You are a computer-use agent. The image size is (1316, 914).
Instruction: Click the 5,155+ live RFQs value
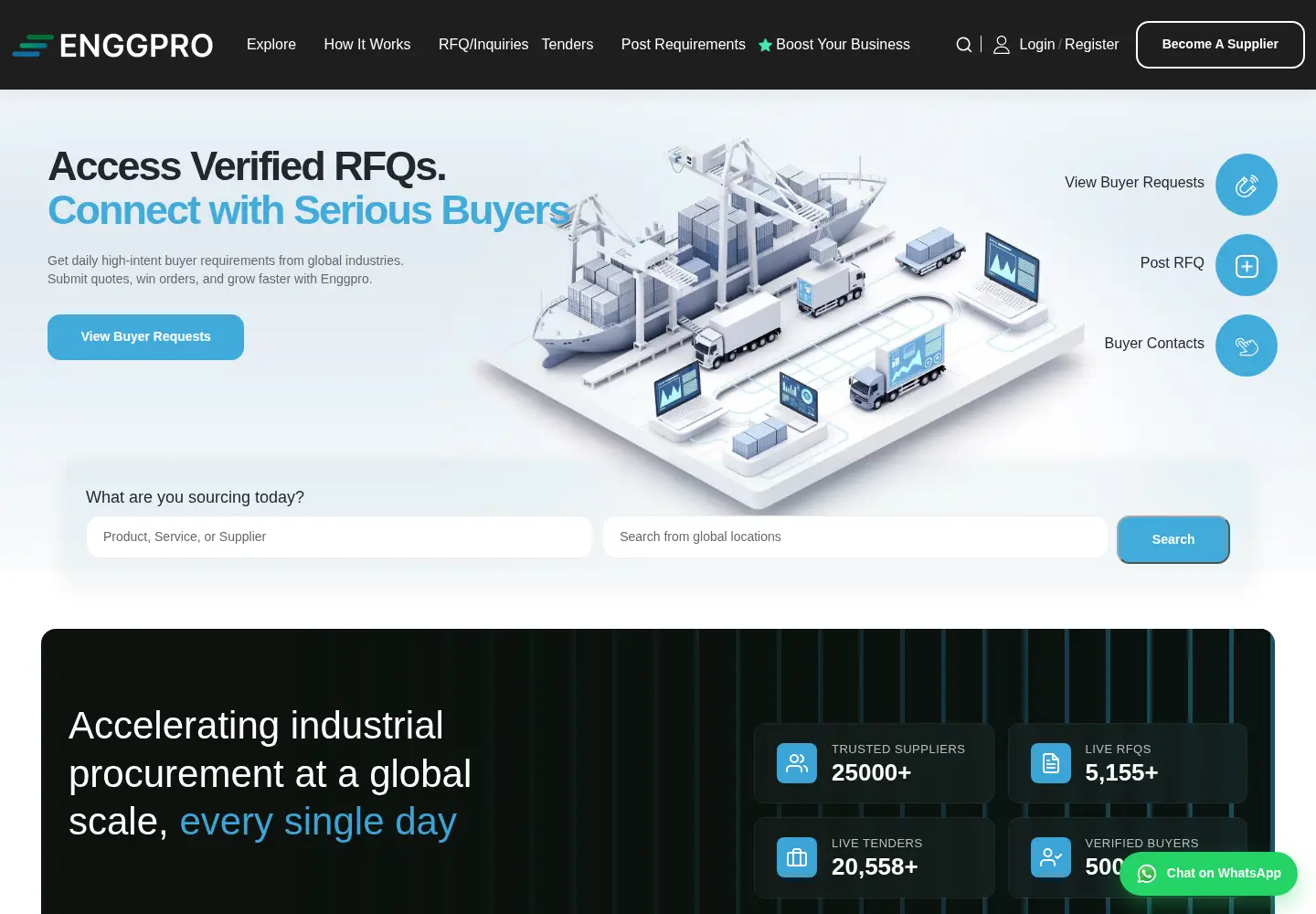1121,773
